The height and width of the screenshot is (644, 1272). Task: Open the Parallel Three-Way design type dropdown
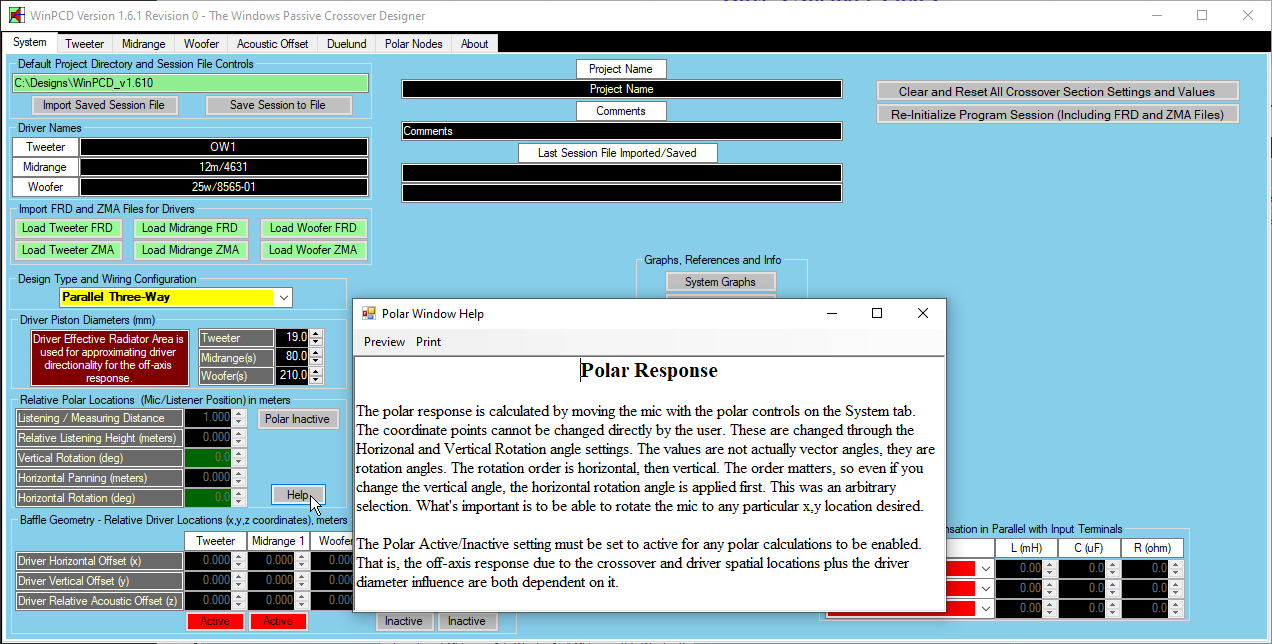[284, 298]
